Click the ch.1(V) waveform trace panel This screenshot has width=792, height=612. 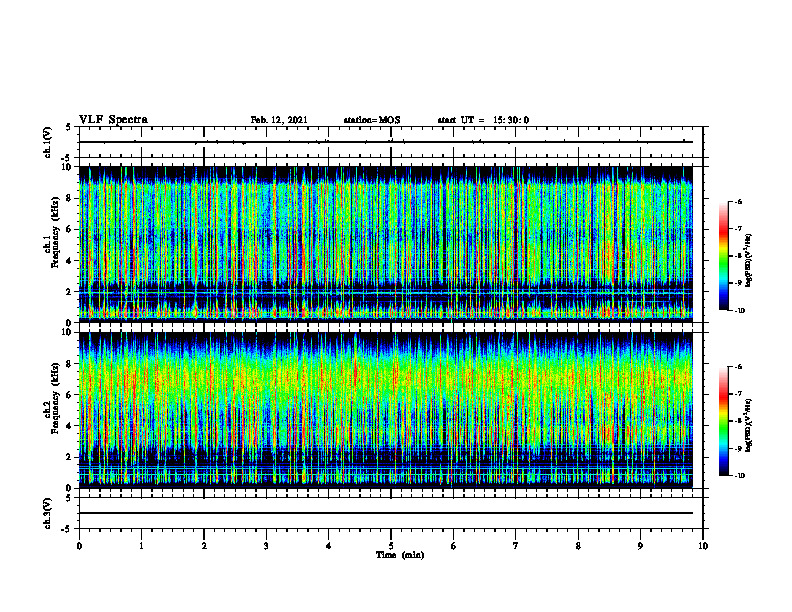[x=391, y=142]
